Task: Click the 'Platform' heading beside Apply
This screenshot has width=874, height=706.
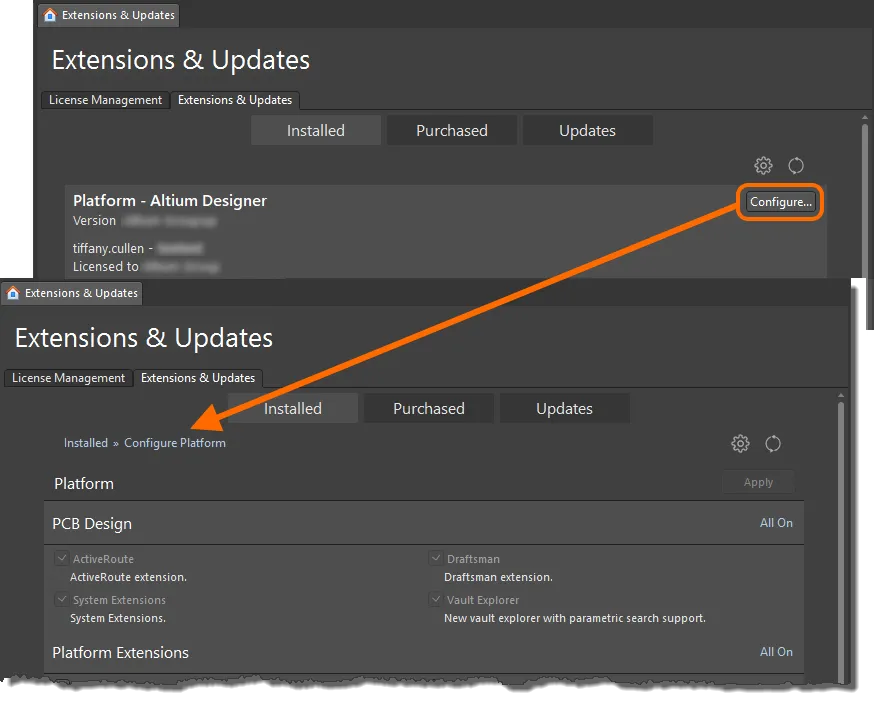Action: click(x=84, y=484)
